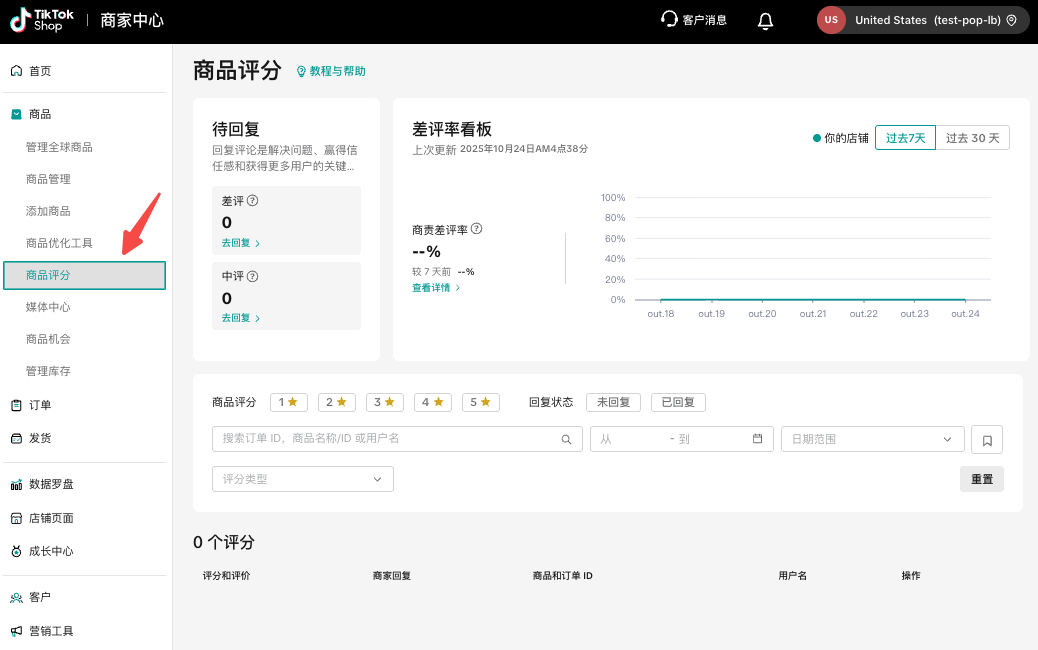This screenshot has height=650, width=1038.
Task: Click the notification bell icon
Action: (765, 21)
